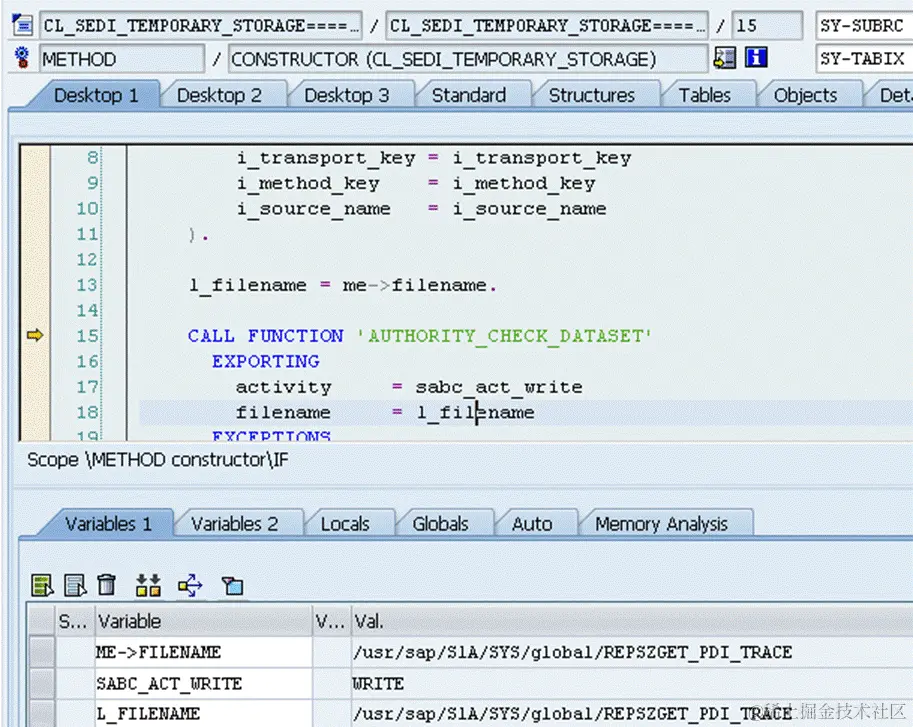
Task: Click the first CL_SEDI_TEMPORARY_STORAGE program field
Action: pos(201,26)
